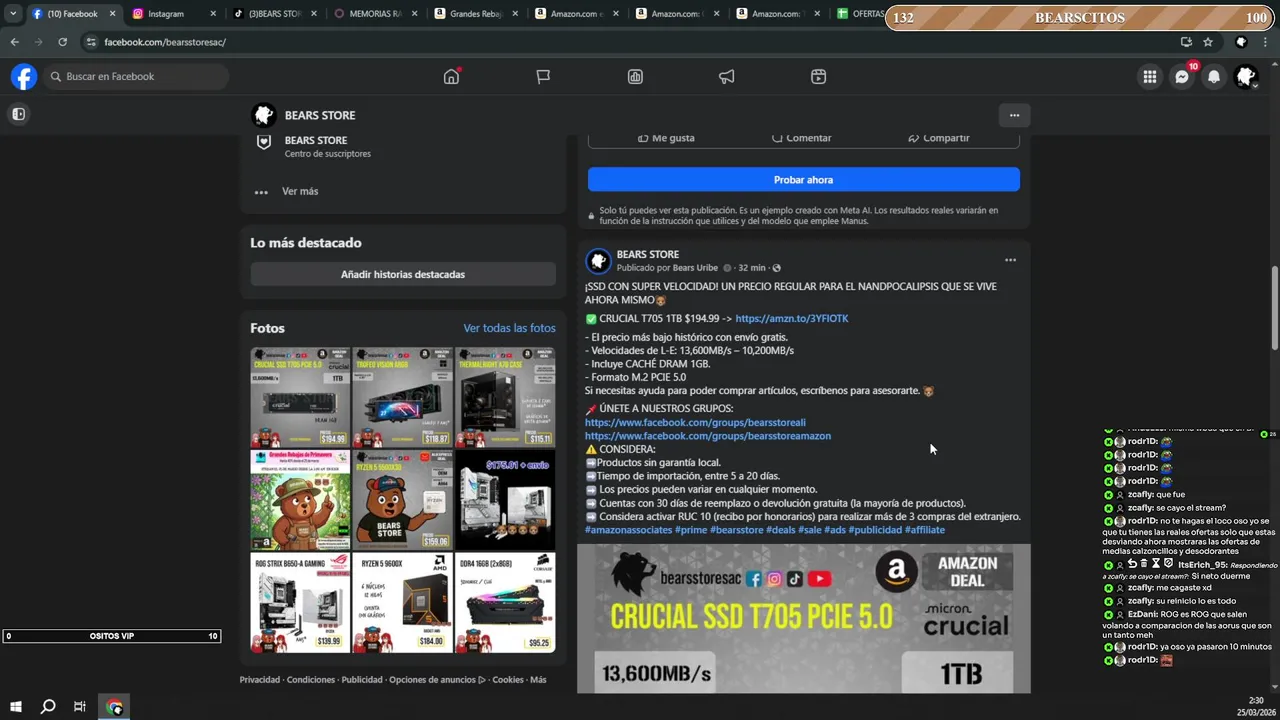Open the Windows Start menu
Screen dimensions: 1280x720
pos(16,707)
